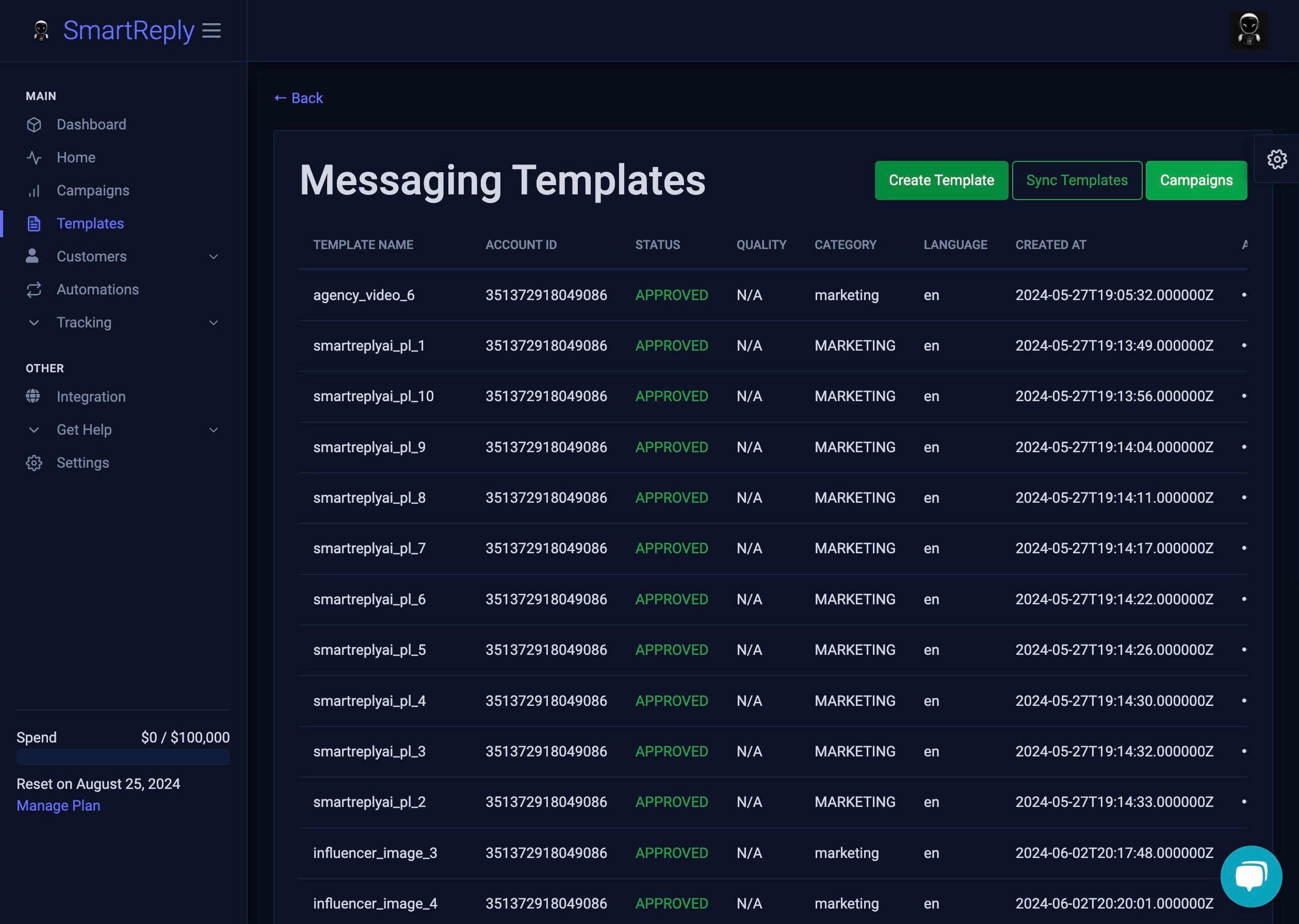Open the Dashboard cube icon
Image resolution: width=1299 pixels, height=924 pixels.
[34, 125]
